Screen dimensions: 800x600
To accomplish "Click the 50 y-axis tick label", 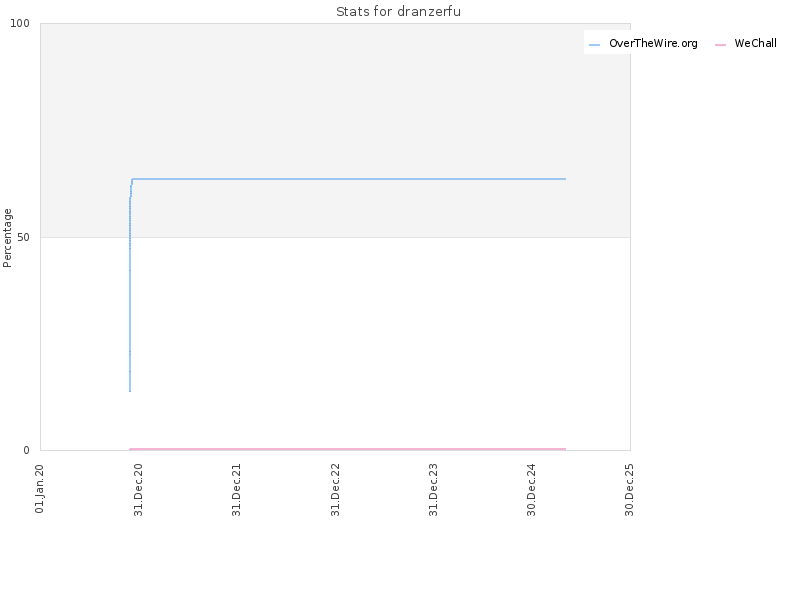I will tap(23, 237).
